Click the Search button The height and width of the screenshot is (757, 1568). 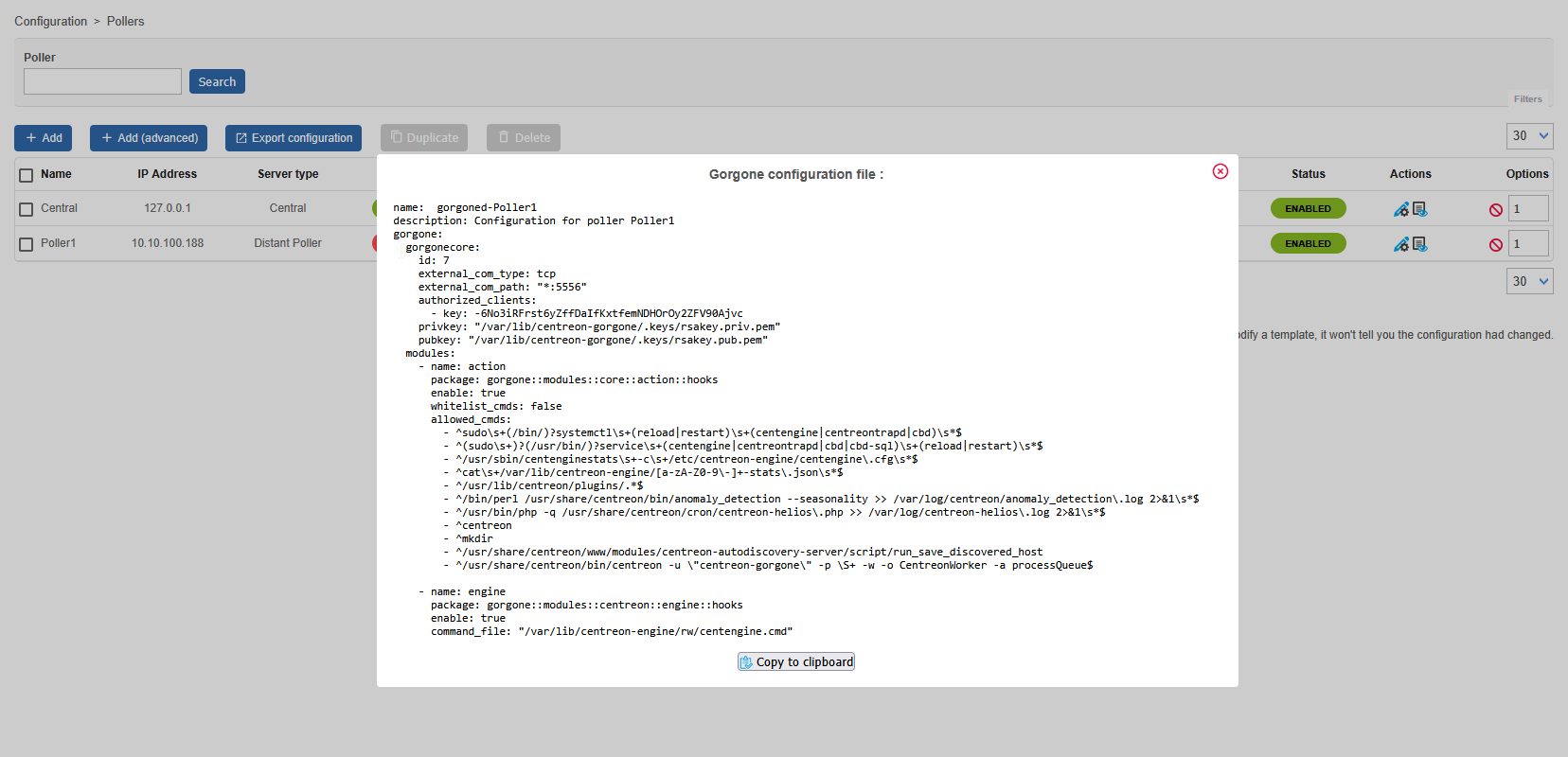click(x=217, y=81)
